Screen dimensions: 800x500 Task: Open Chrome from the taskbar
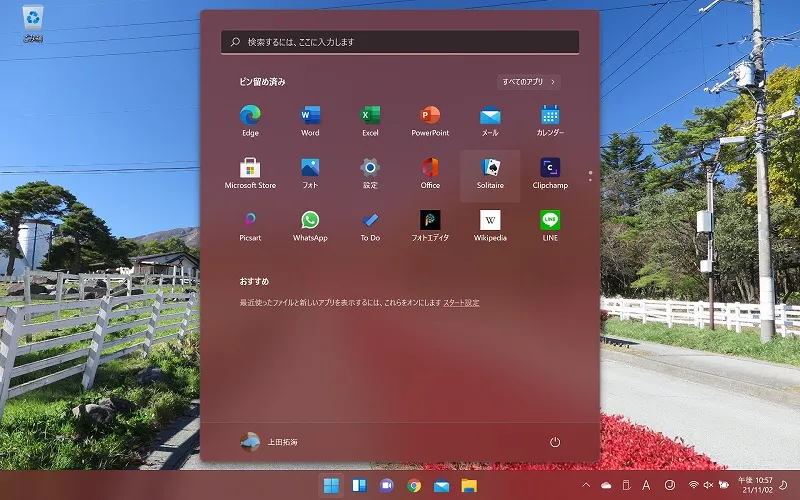click(414, 485)
